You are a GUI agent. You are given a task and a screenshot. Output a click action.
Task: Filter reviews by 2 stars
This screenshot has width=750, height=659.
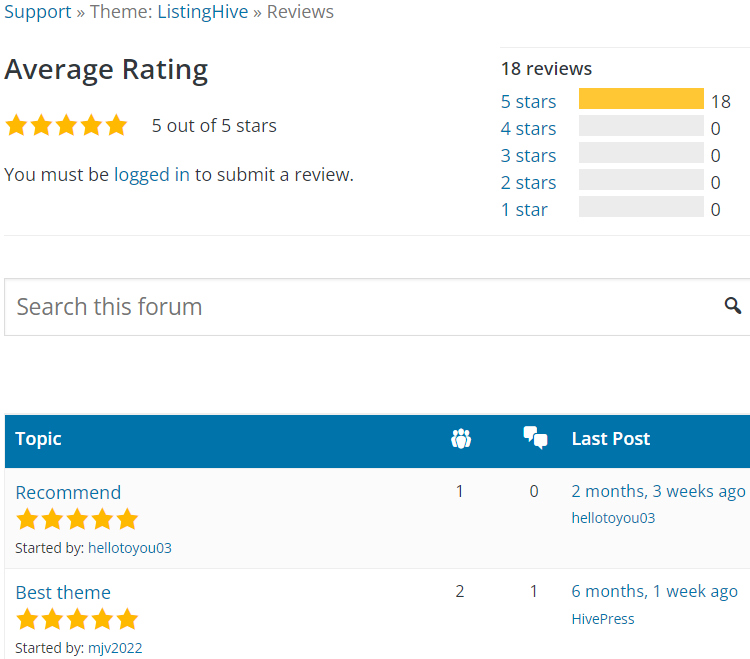click(528, 183)
